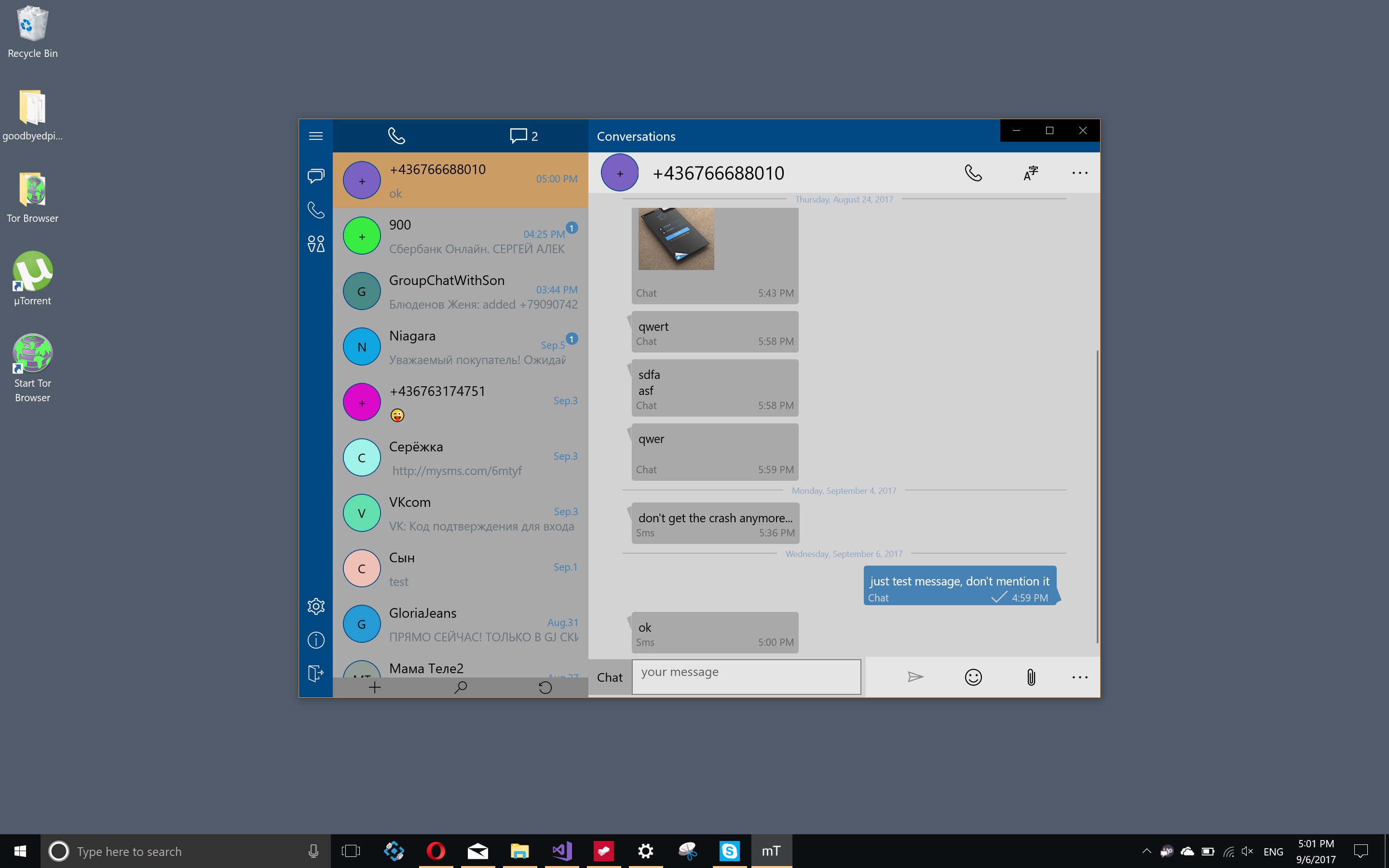Toggle the message type Chat selector
The height and width of the screenshot is (868, 1389).
pyautogui.click(x=609, y=678)
